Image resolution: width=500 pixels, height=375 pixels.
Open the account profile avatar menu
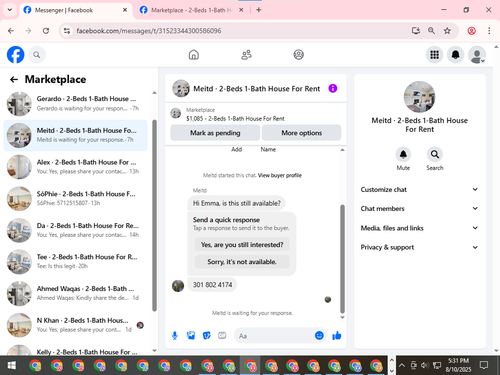pyautogui.click(x=477, y=55)
